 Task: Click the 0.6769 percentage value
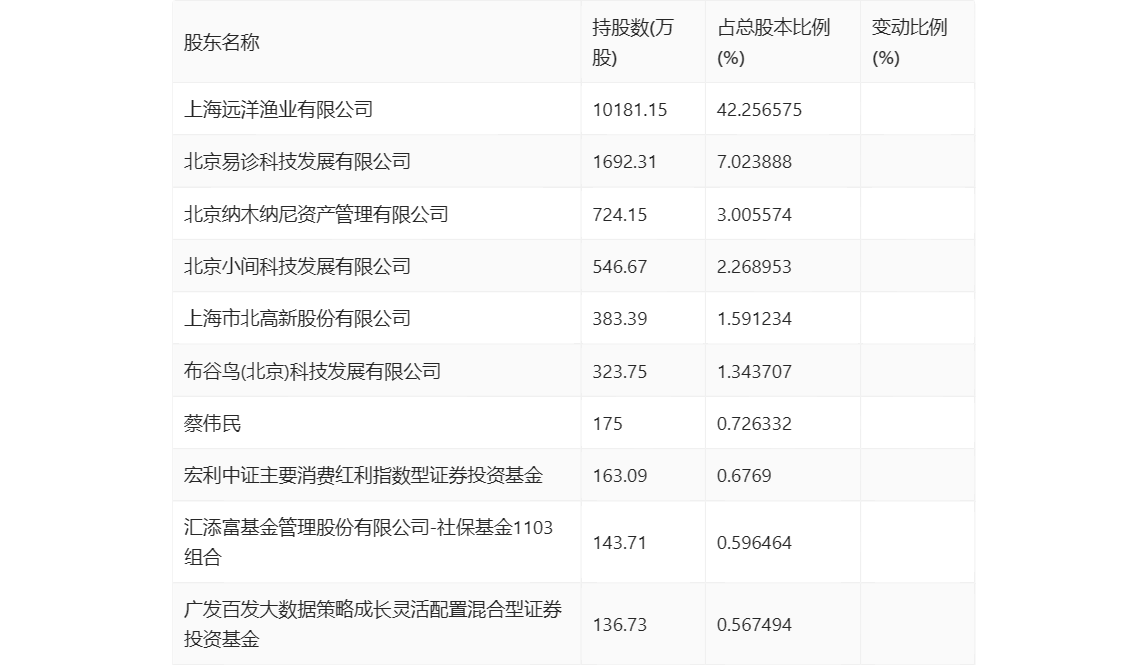744,475
